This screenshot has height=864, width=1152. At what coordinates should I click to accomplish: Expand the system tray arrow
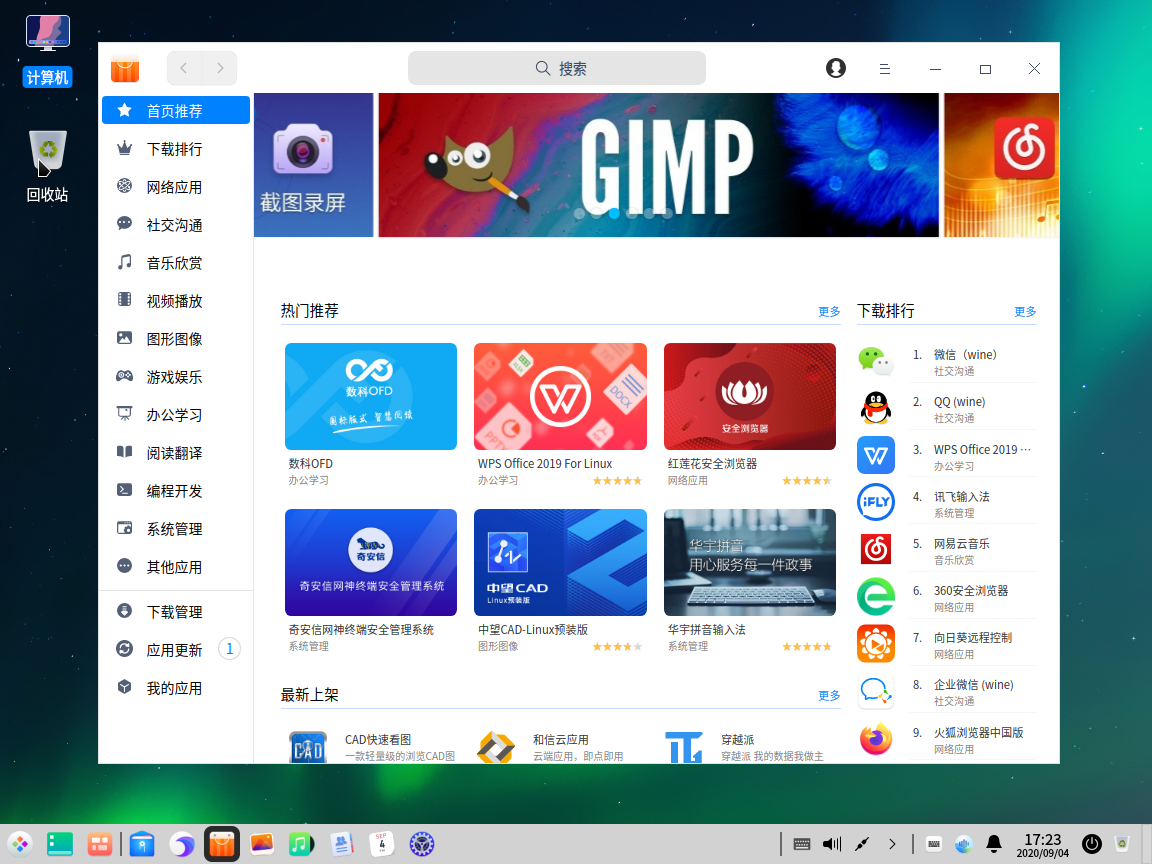point(892,844)
